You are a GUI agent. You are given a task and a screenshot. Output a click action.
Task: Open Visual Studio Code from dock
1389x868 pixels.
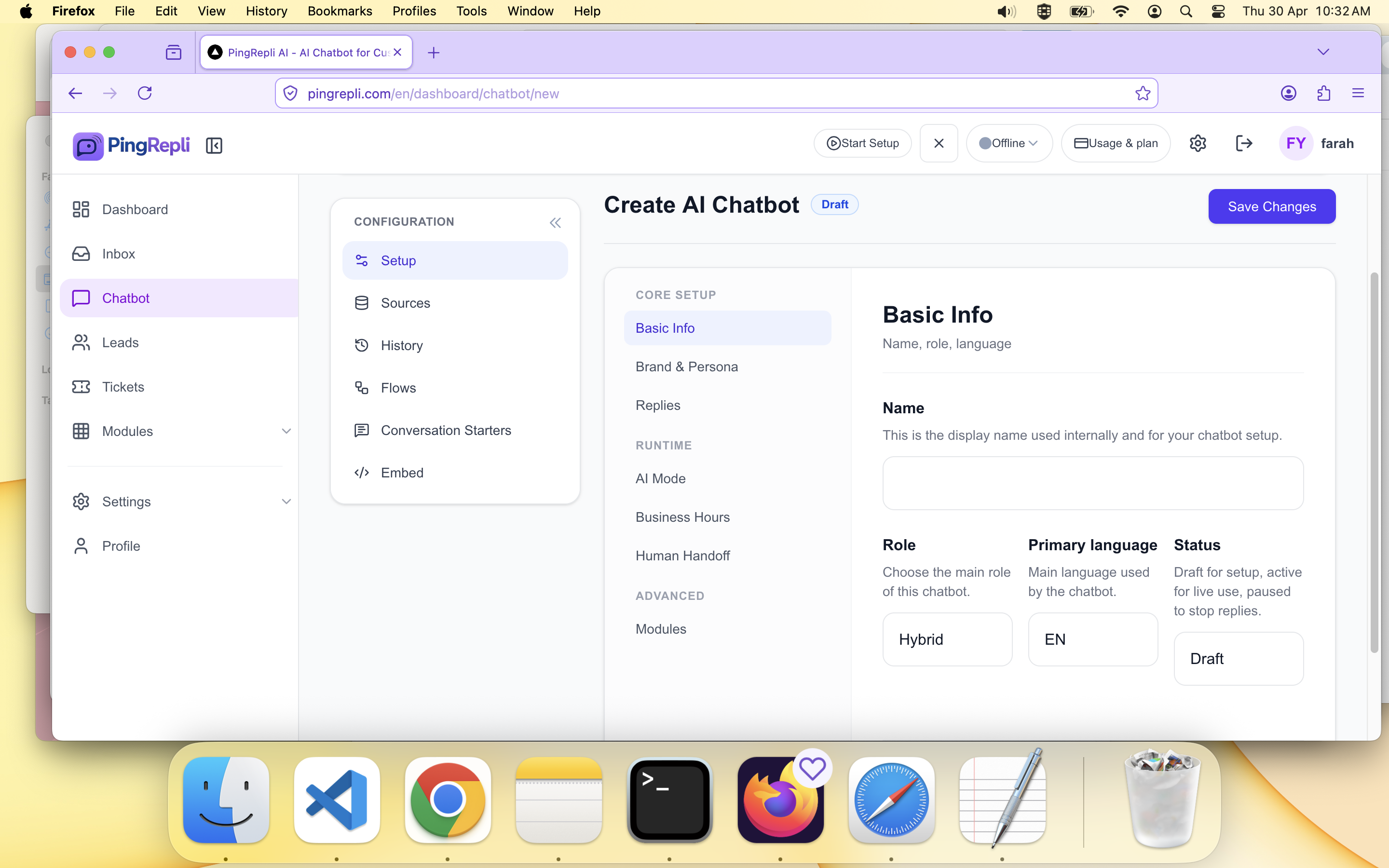[x=337, y=800]
